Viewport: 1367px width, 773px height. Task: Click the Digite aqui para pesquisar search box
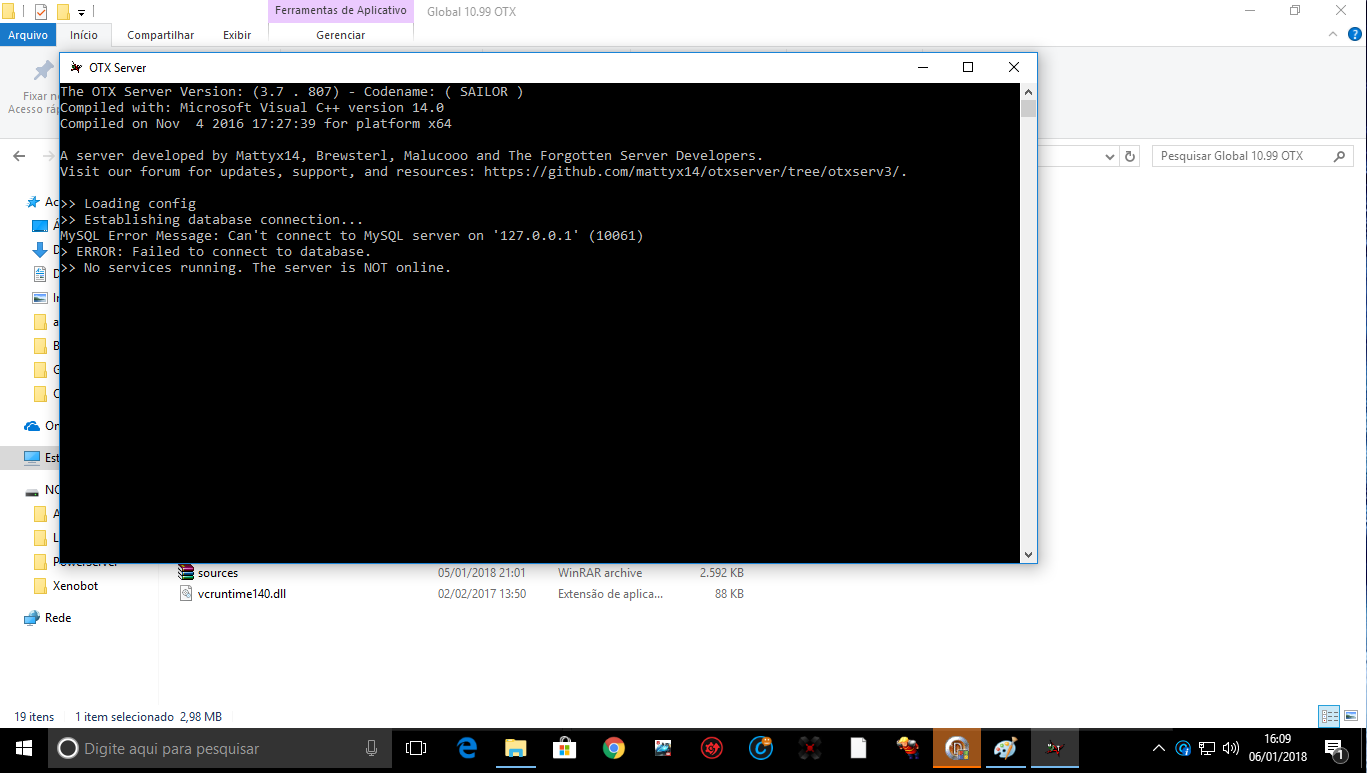220,748
